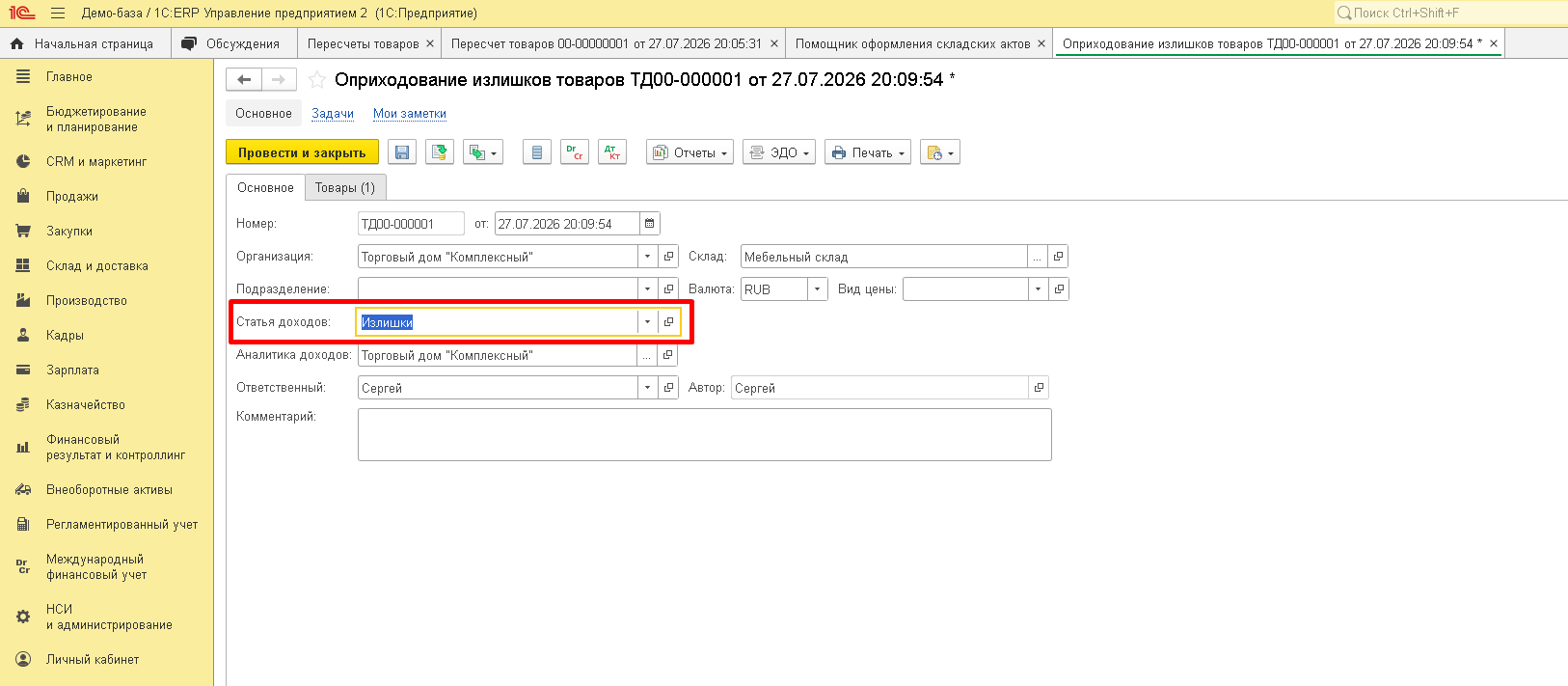Open the ЭДО dropdown menu
Viewport: 1568px width, 686px height.
click(x=779, y=152)
